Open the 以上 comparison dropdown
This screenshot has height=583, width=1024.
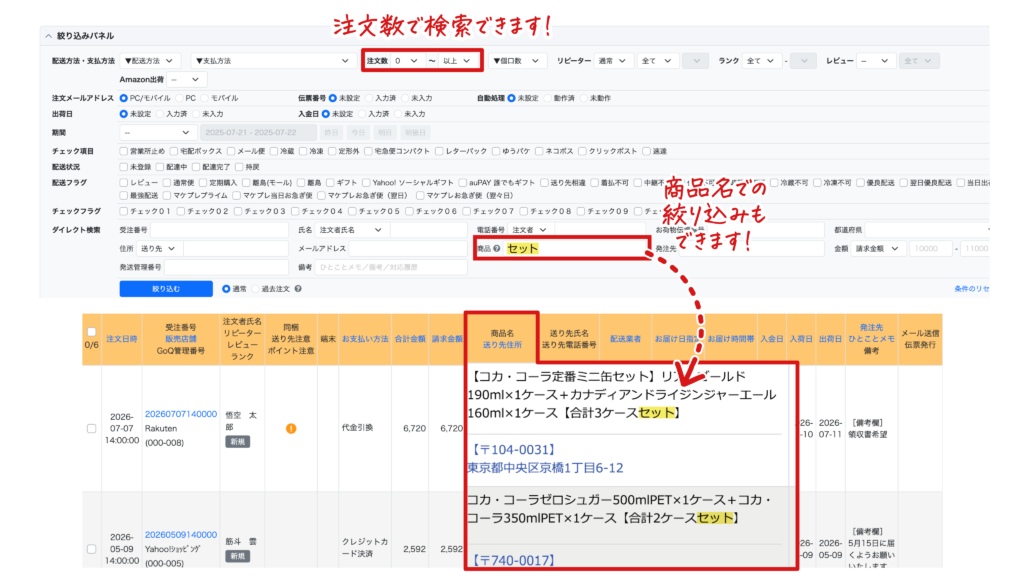coord(457,61)
